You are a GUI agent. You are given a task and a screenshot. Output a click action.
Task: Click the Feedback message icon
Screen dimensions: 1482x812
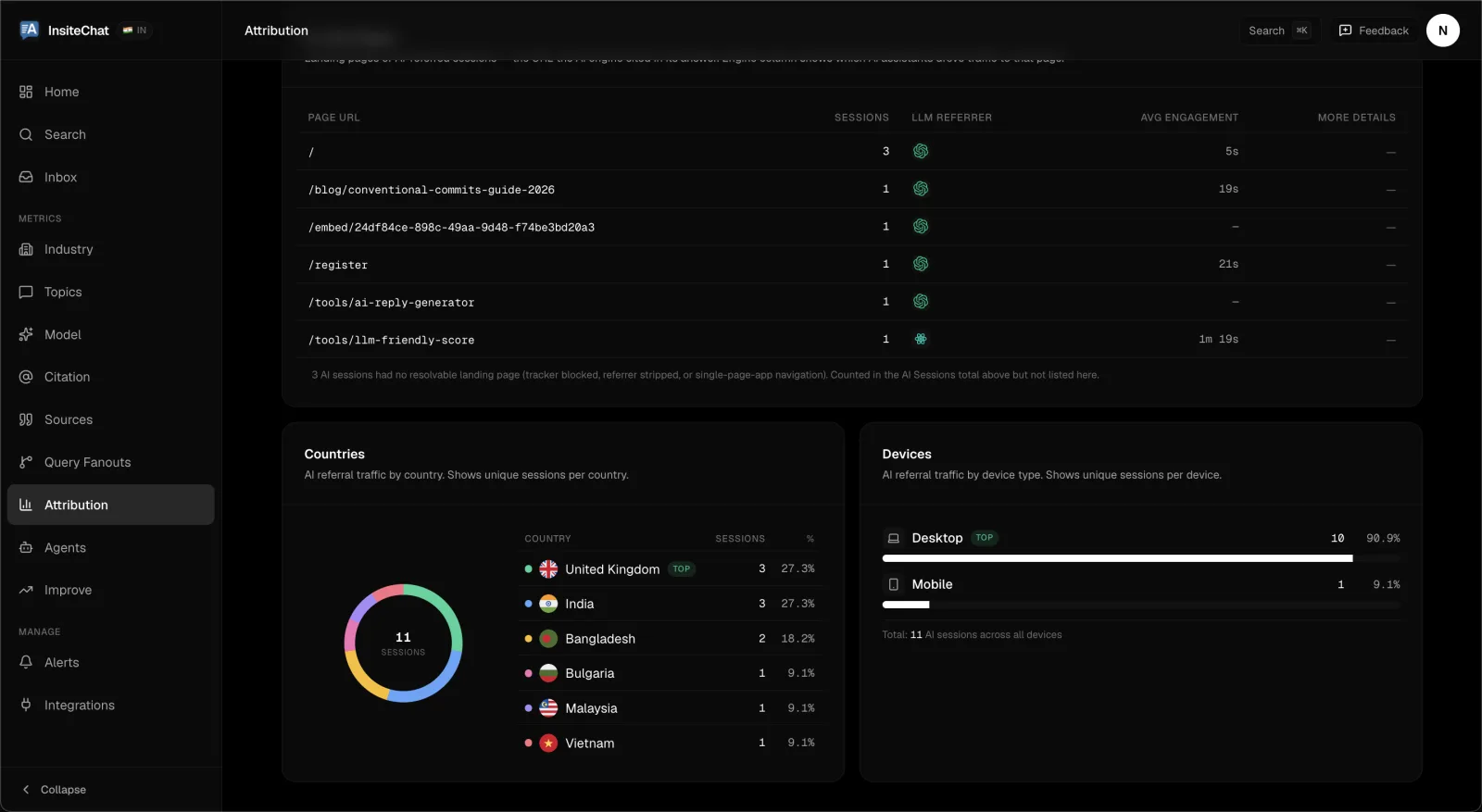pyautogui.click(x=1345, y=31)
